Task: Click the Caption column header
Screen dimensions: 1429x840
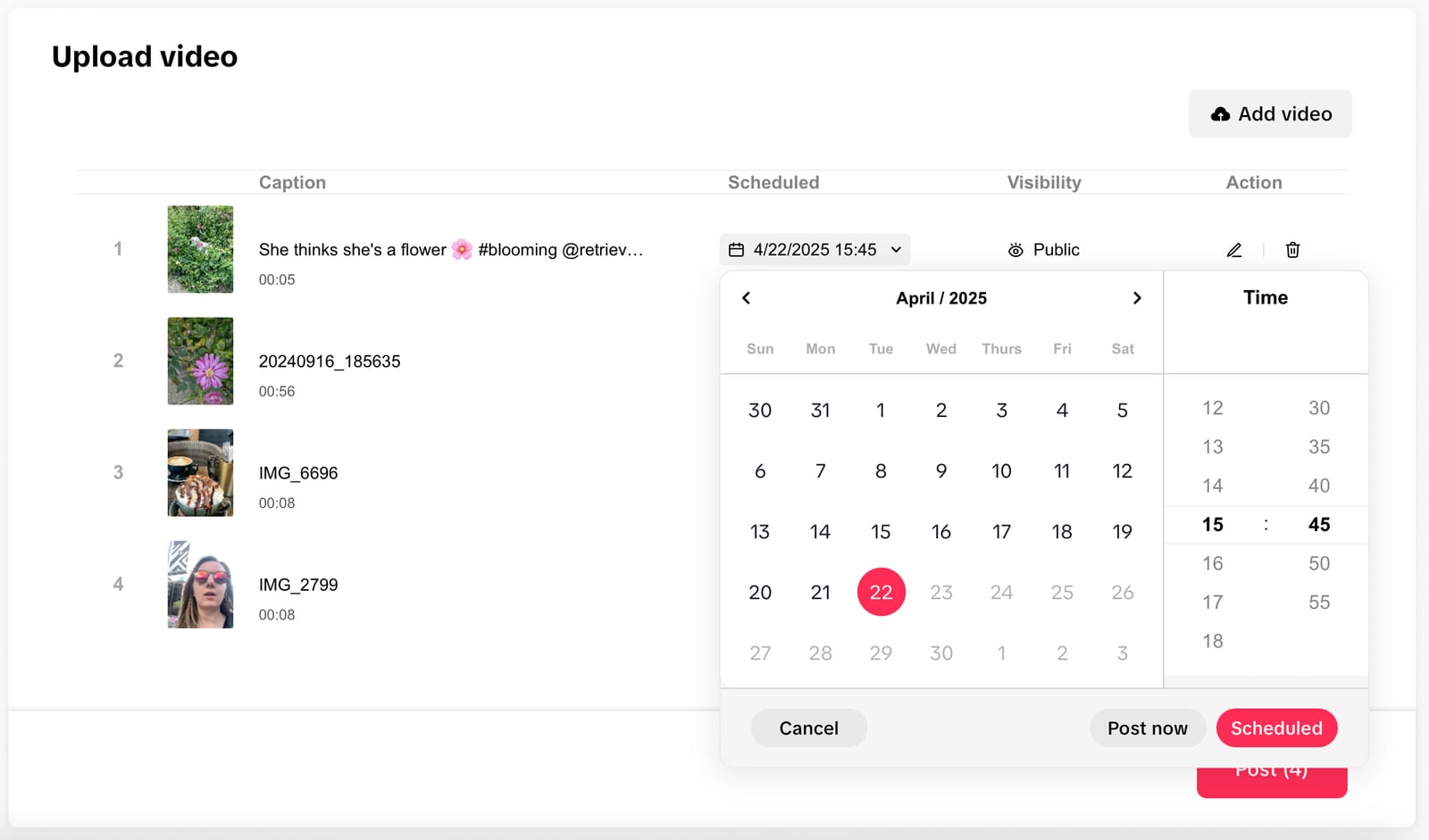Action: [x=292, y=182]
